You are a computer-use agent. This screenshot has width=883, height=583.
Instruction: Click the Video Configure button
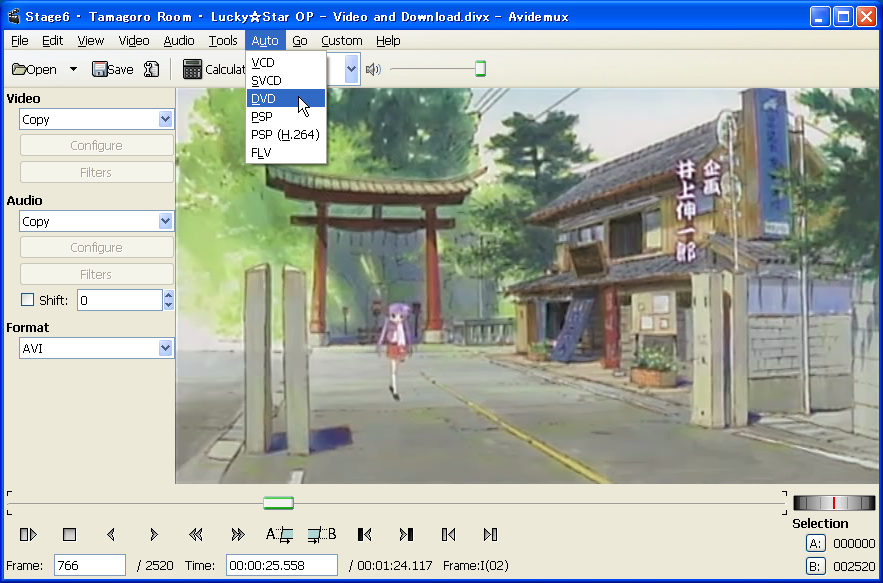[96, 145]
